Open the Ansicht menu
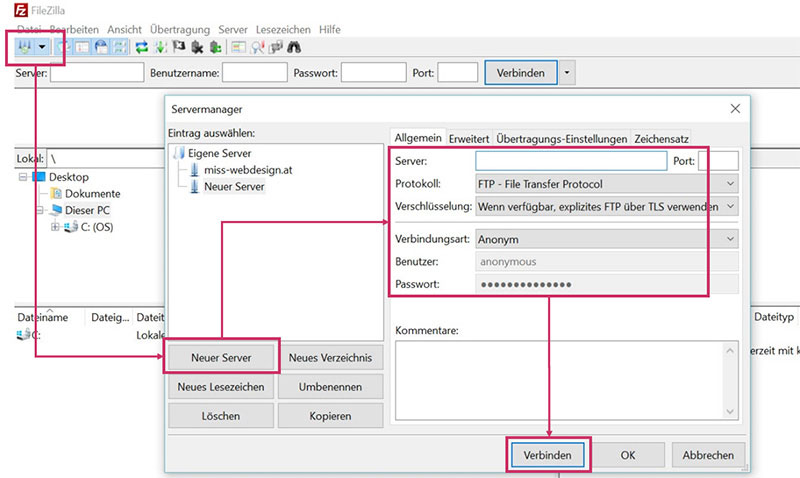The width and height of the screenshot is (800, 478). pyautogui.click(x=124, y=30)
